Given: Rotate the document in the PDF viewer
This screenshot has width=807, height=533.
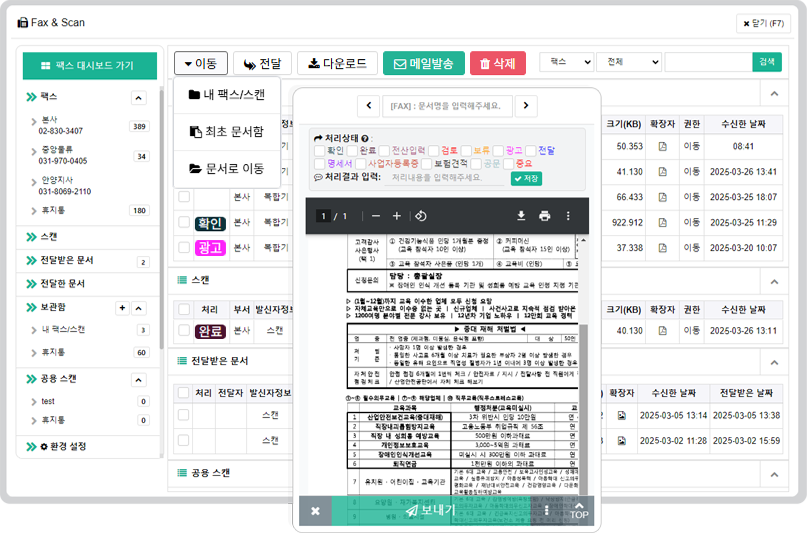Looking at the screenshot, I should point(420,216).
